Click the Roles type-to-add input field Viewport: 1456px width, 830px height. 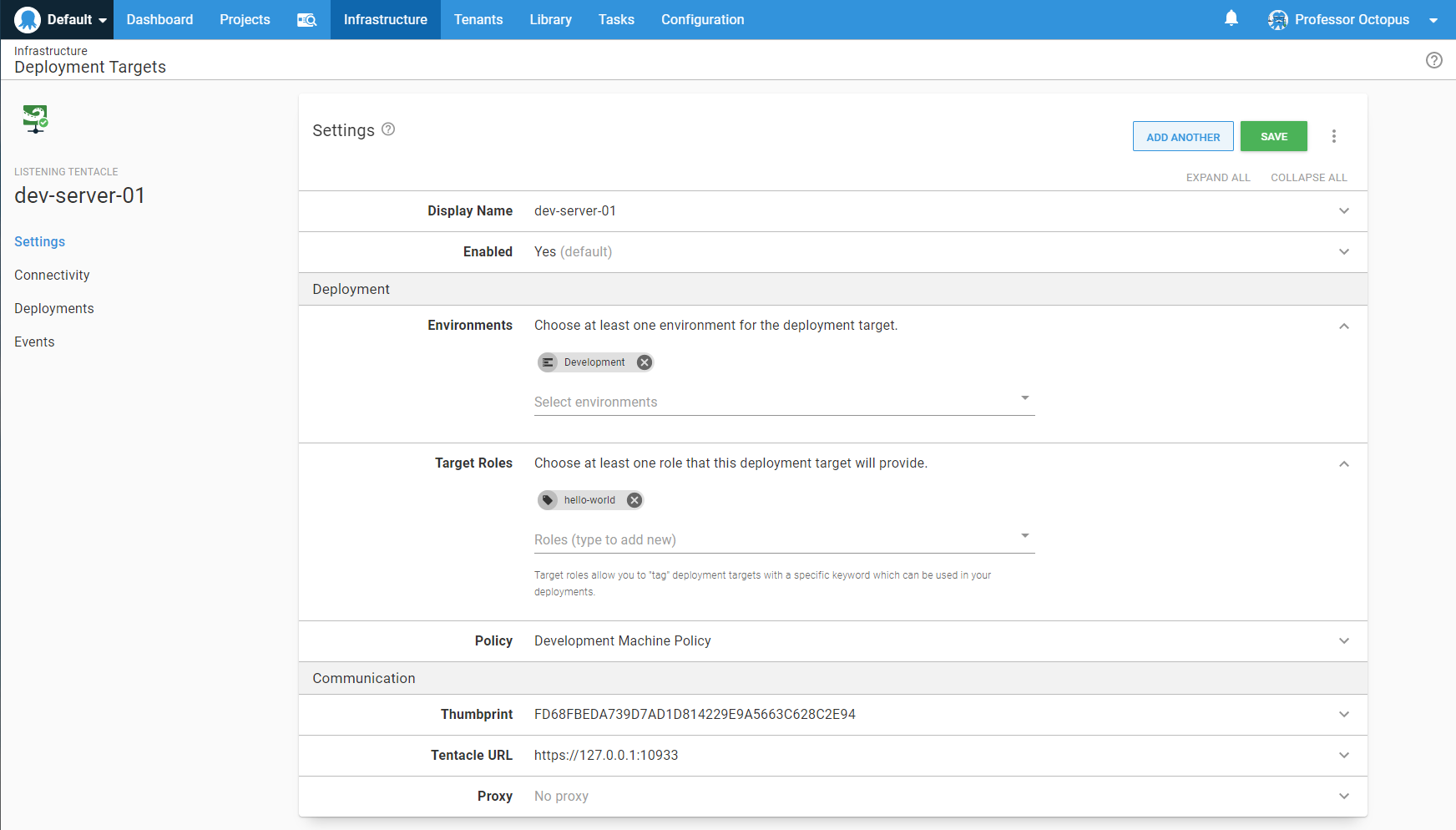751,539
